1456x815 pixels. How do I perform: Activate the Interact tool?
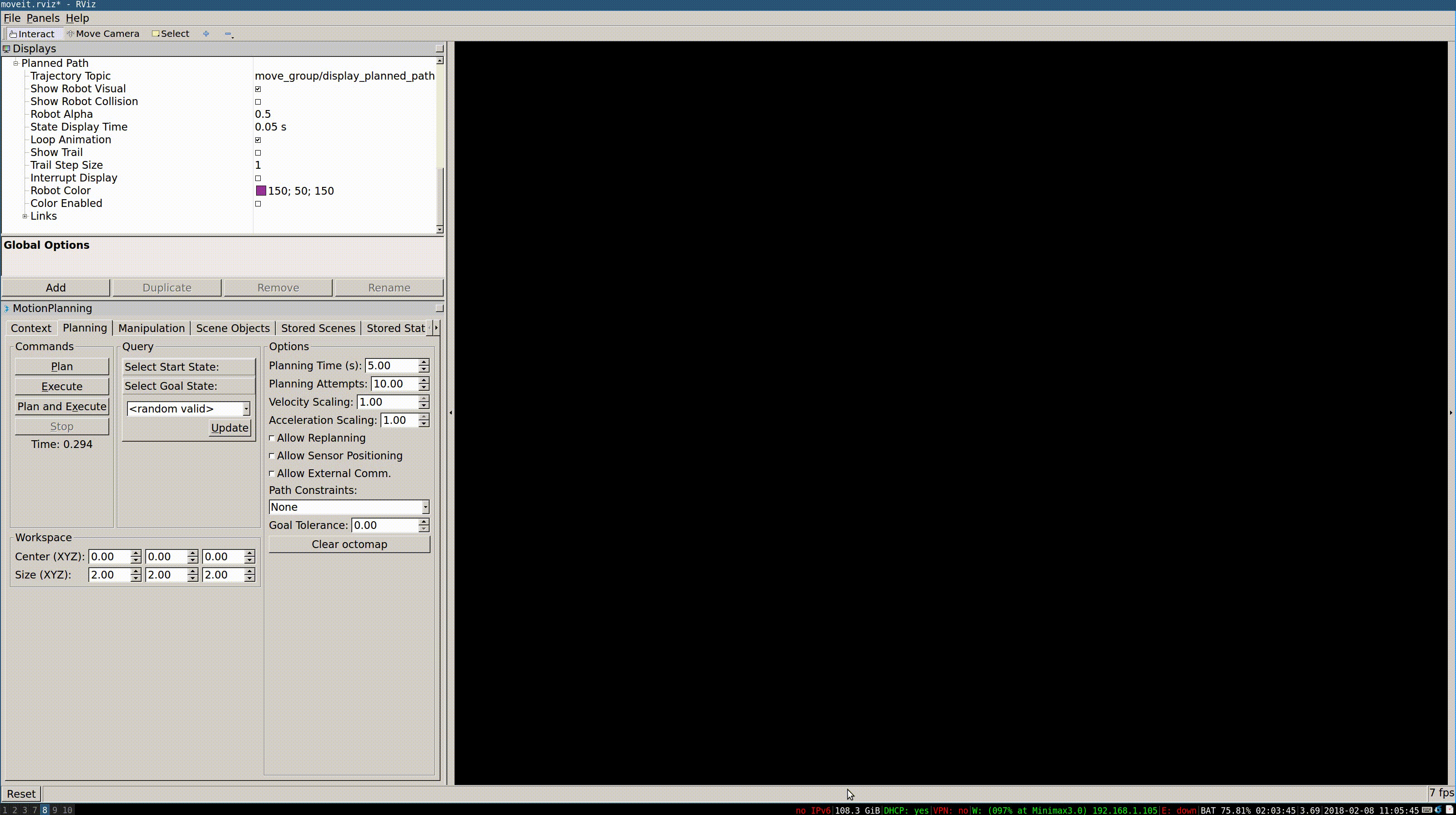tap(32, 34)
